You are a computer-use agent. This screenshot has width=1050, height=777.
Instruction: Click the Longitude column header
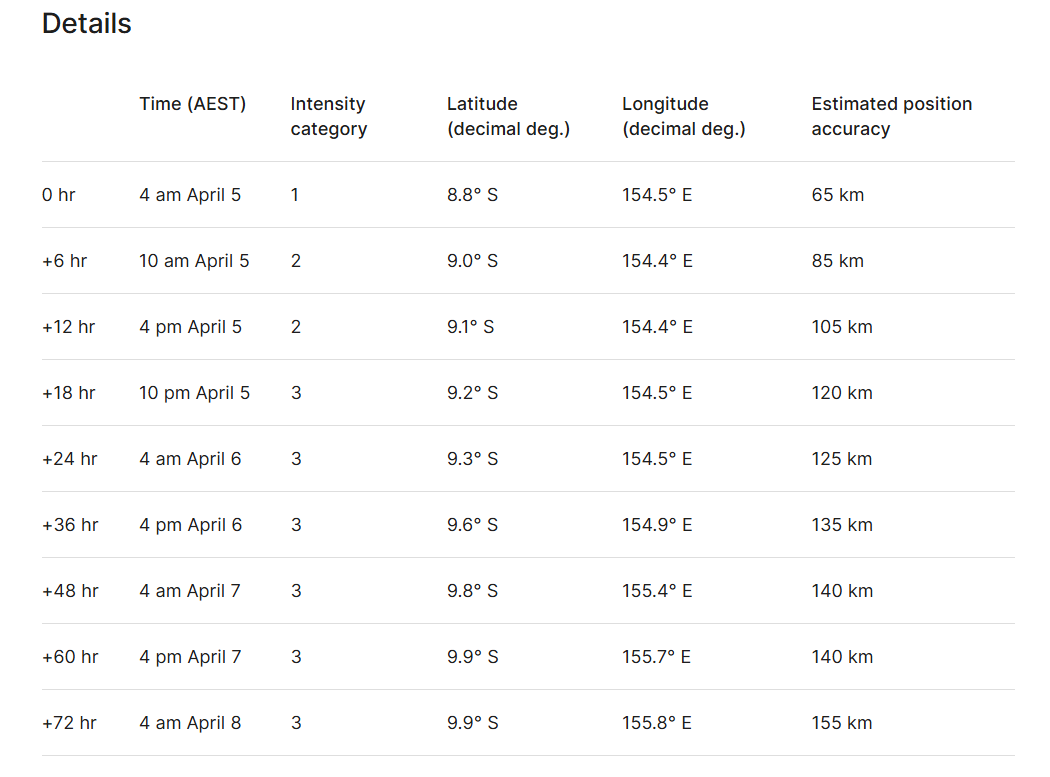683,116
